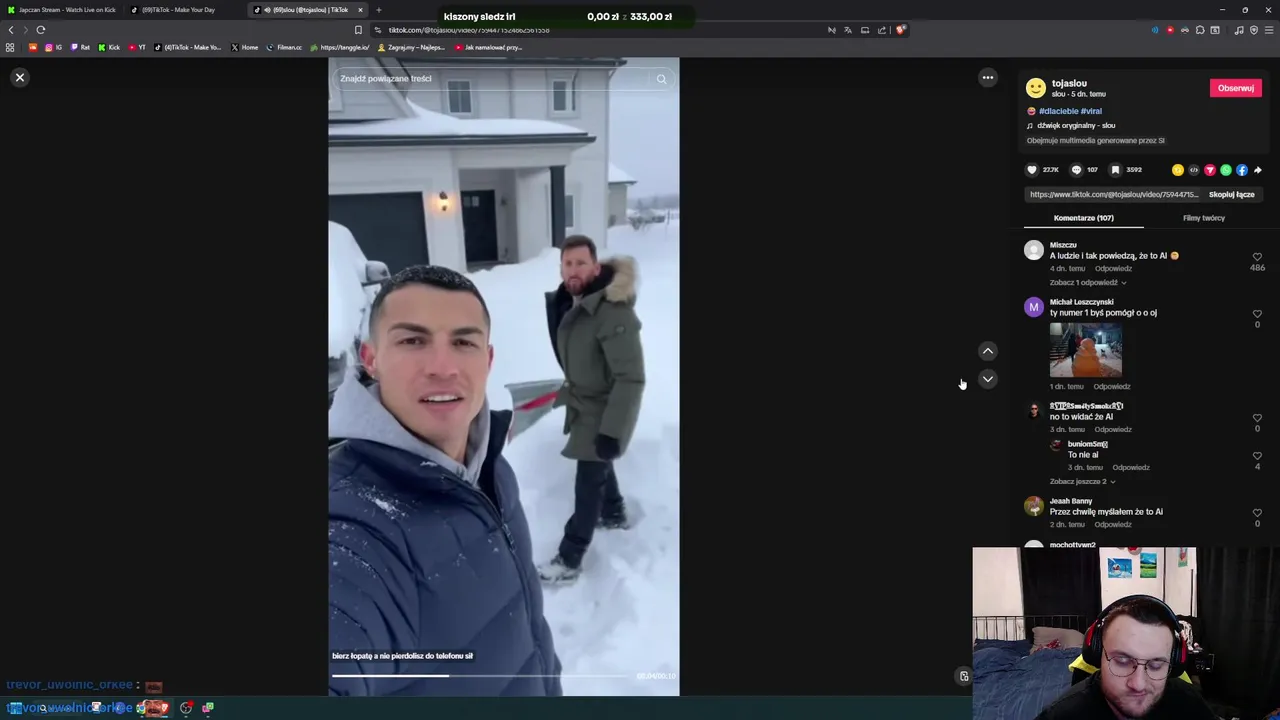Close the TikTok video viewer
The width and height of the screenshot is (1280, 720).
pos(20,77)
